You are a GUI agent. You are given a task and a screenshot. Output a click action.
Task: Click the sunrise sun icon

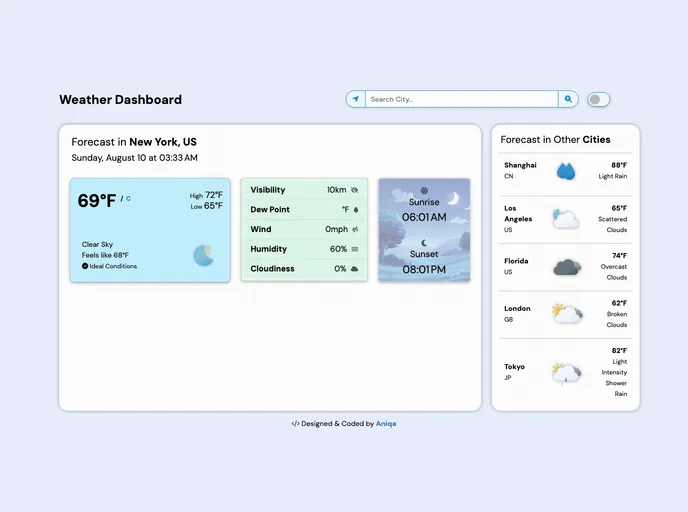[424, 190]
